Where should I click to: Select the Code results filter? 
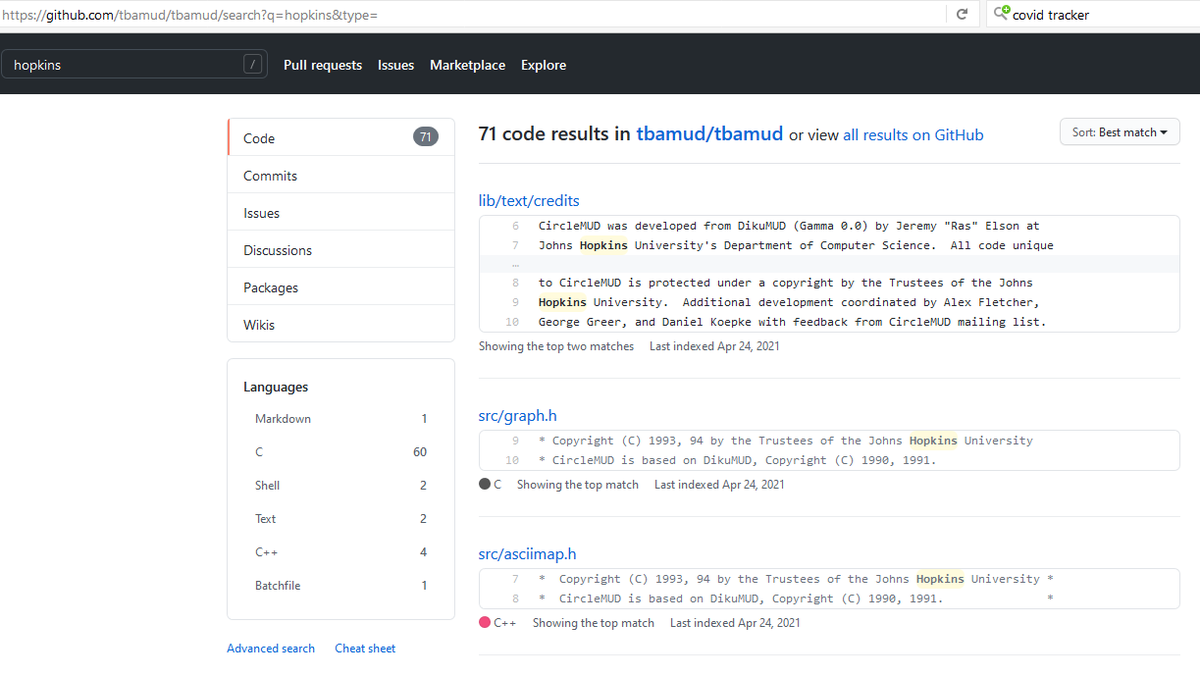[x=341, y=138]
